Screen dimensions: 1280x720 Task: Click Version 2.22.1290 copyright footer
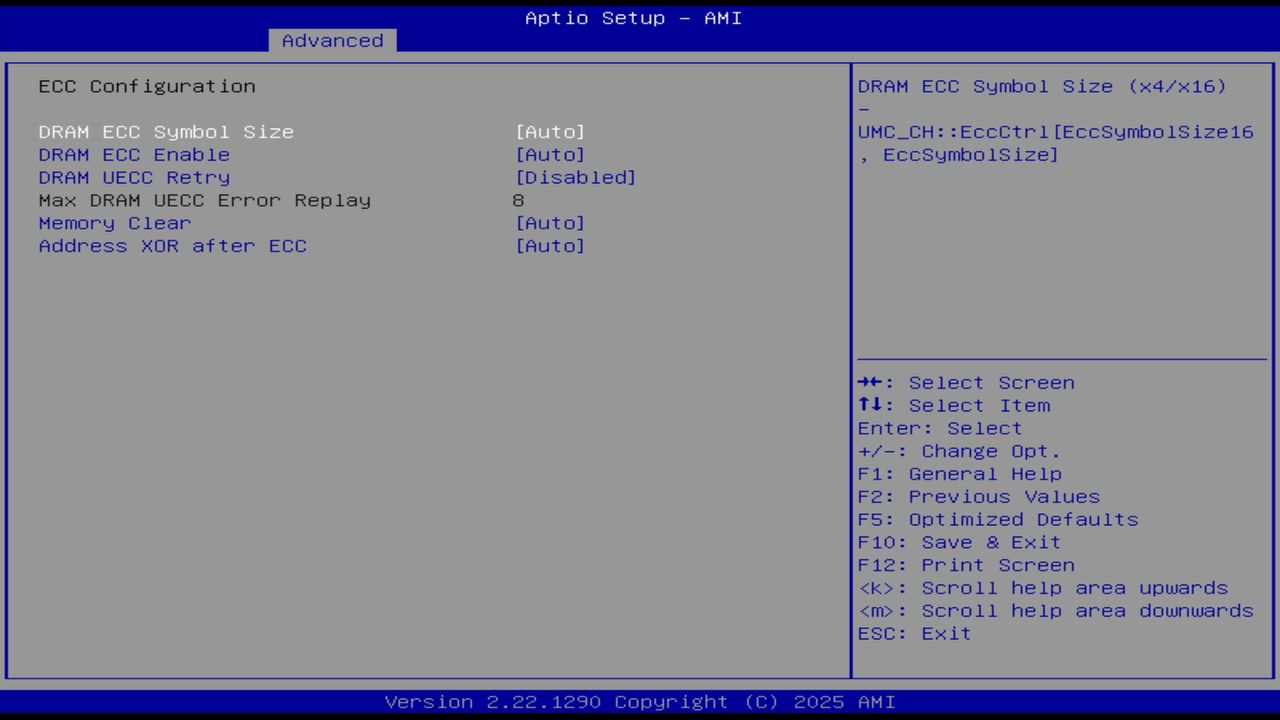[x=640, y=702]
